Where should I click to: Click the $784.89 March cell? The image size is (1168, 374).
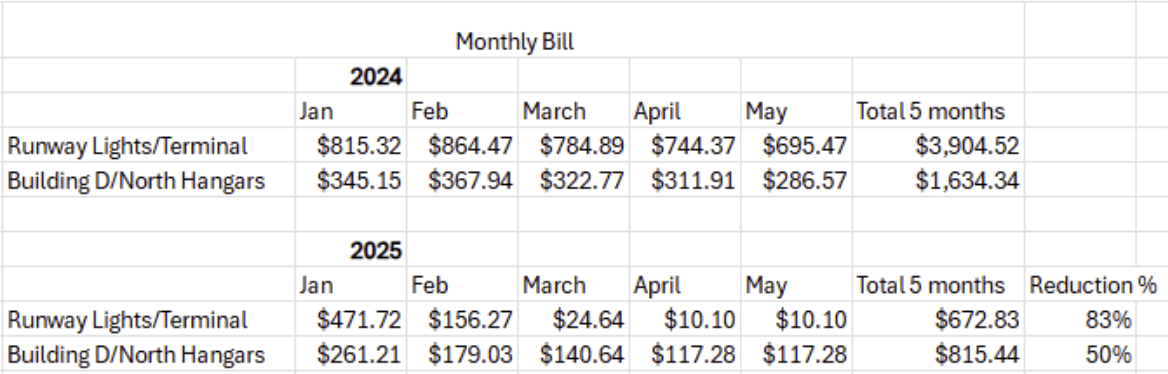pyautogui.click(x=574, y=146)
